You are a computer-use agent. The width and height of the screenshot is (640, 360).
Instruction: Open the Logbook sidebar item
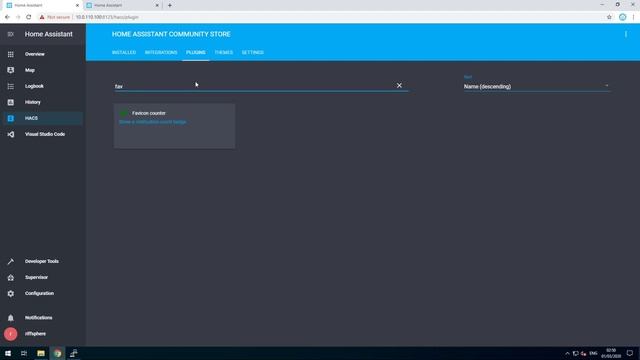(x=43, y=86)
